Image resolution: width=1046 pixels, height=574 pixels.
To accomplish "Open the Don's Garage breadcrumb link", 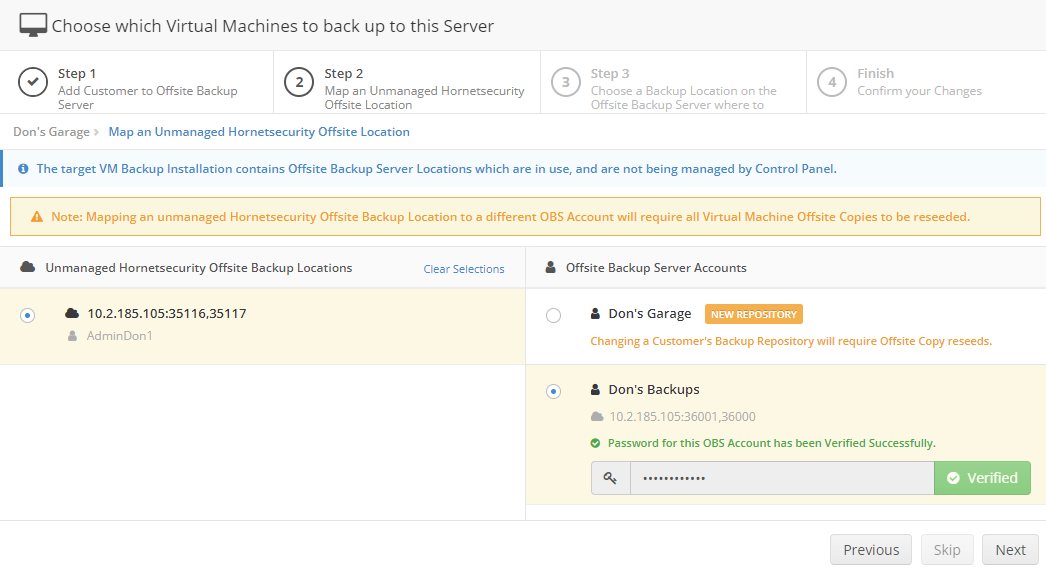I will tap(48, 132).
